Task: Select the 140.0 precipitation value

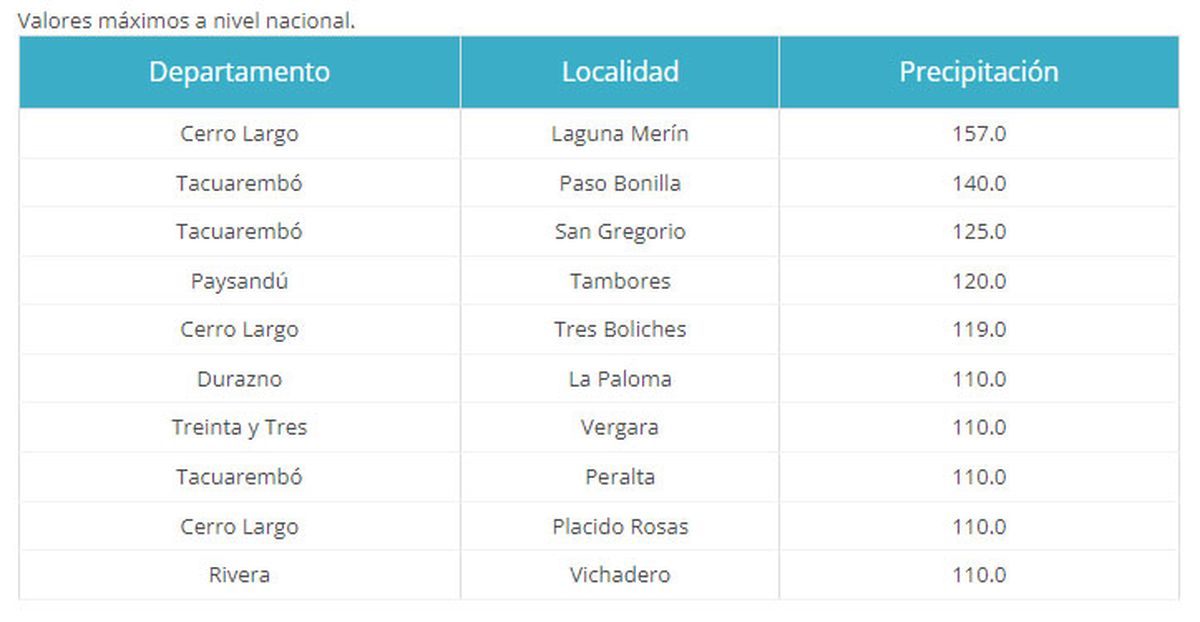Action: pyautogui.click(x=979, y=183)
